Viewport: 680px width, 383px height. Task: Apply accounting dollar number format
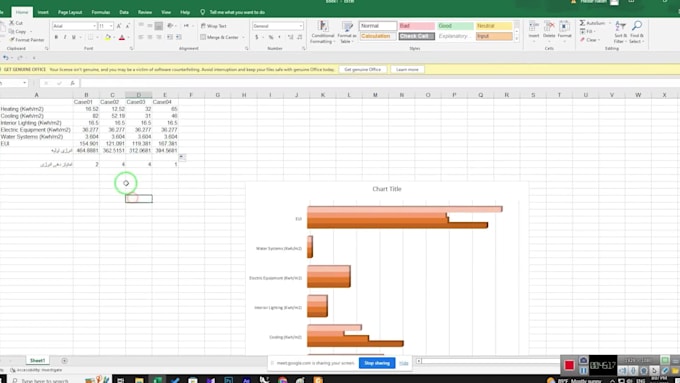(x=257, y=37)
